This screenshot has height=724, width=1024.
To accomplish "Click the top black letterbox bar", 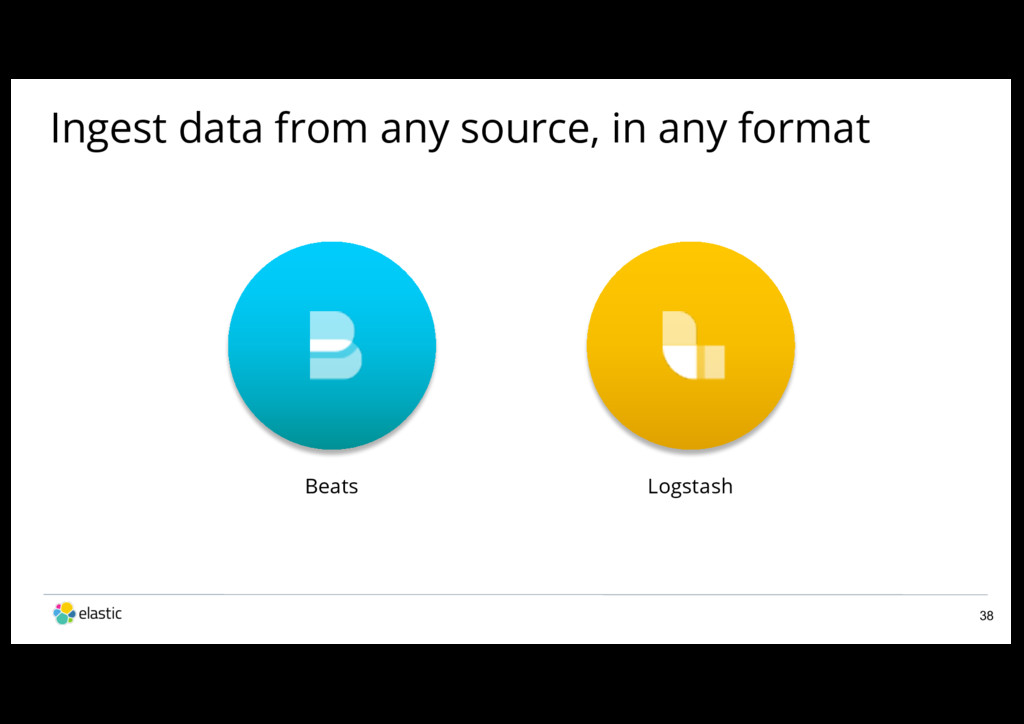I will [512, 39].
